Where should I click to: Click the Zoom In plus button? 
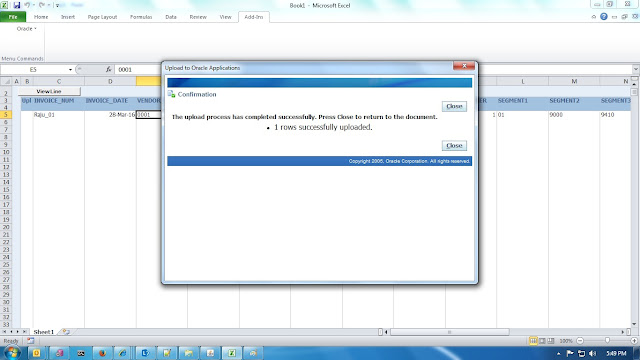(633, 341)
